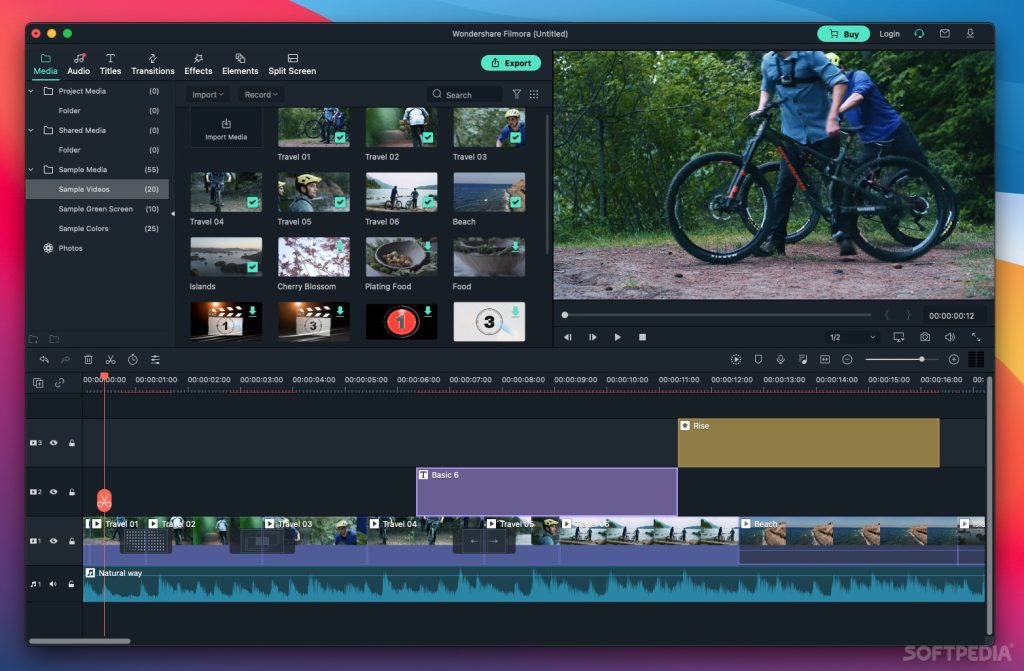The height and width of the screenshot is (671, 1024).
Task: Open the audio mixer icon
Action: coord(803,359)
